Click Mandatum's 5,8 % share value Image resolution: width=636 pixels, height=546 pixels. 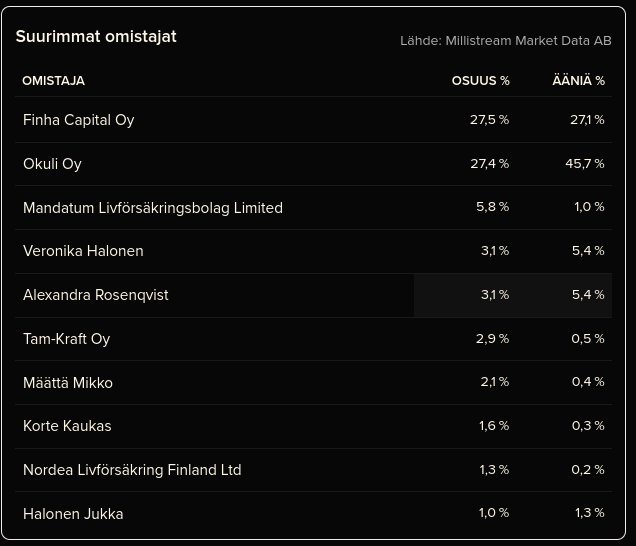click(x=492, y=207)
